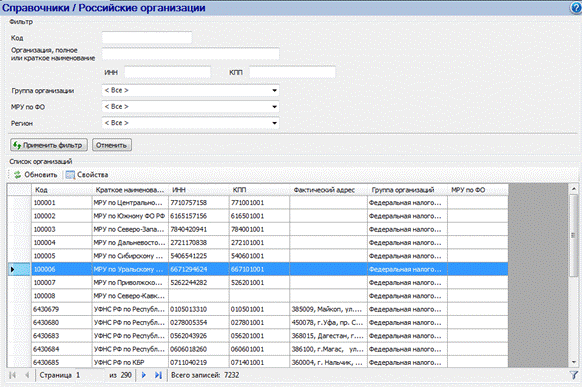The width and height of the screenshot is (582, 387).
Task: Open Свойства properties toolbar button
Action: click(87, 175)
